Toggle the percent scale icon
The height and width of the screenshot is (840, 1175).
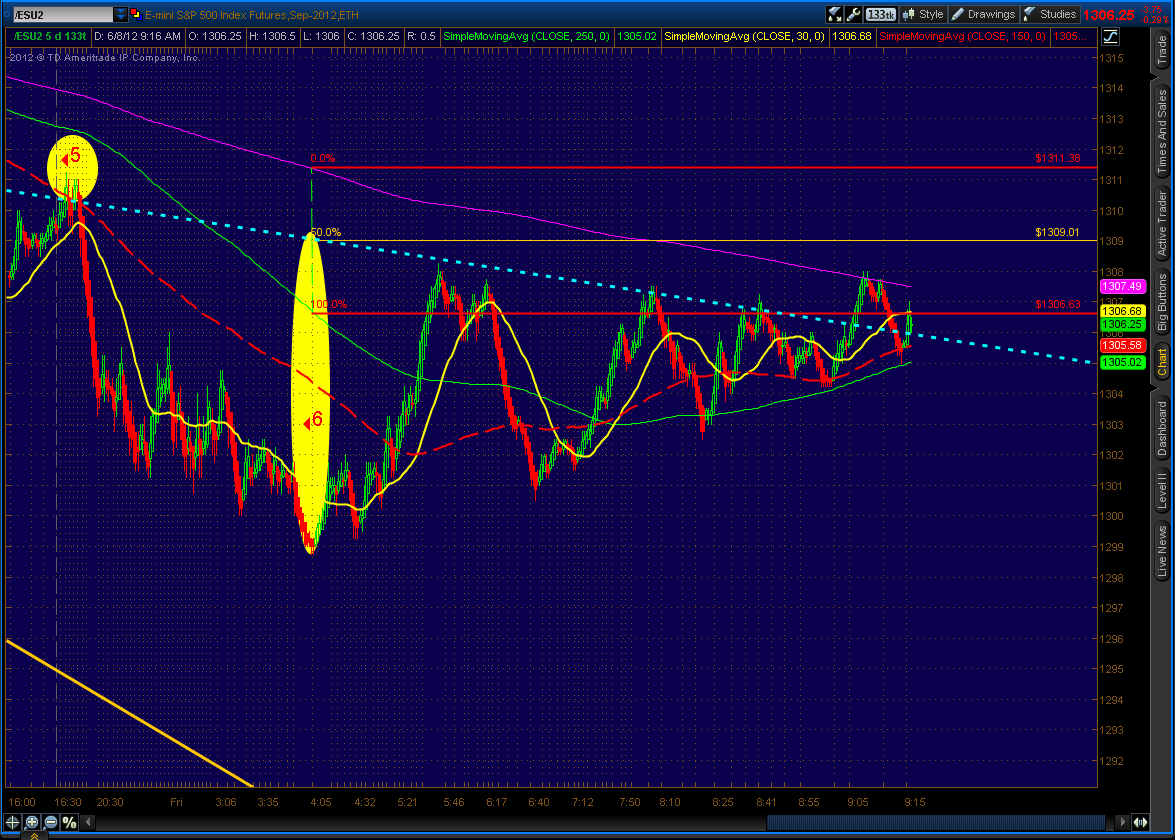[x=70, y=822]
